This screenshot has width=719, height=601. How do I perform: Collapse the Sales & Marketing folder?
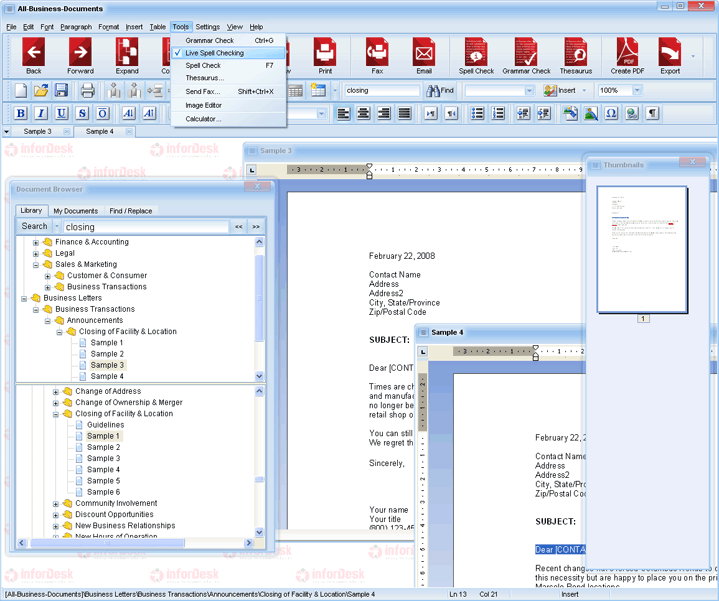coord(36,265)
